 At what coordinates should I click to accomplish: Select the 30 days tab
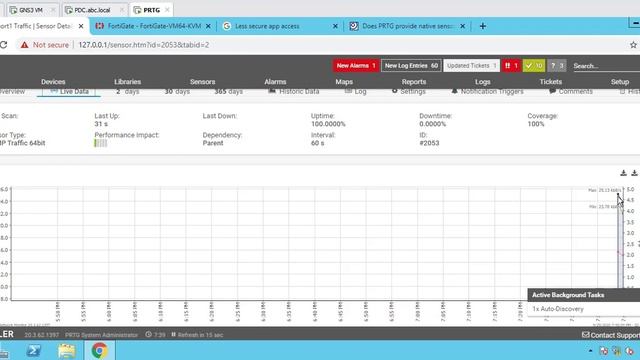coord(177,92)
